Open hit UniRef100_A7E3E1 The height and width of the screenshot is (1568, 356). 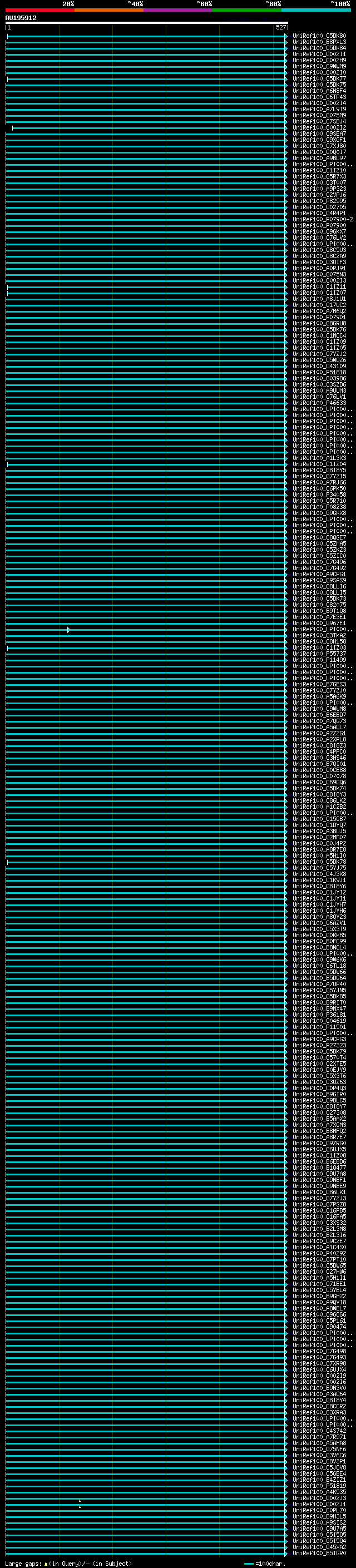319,617
